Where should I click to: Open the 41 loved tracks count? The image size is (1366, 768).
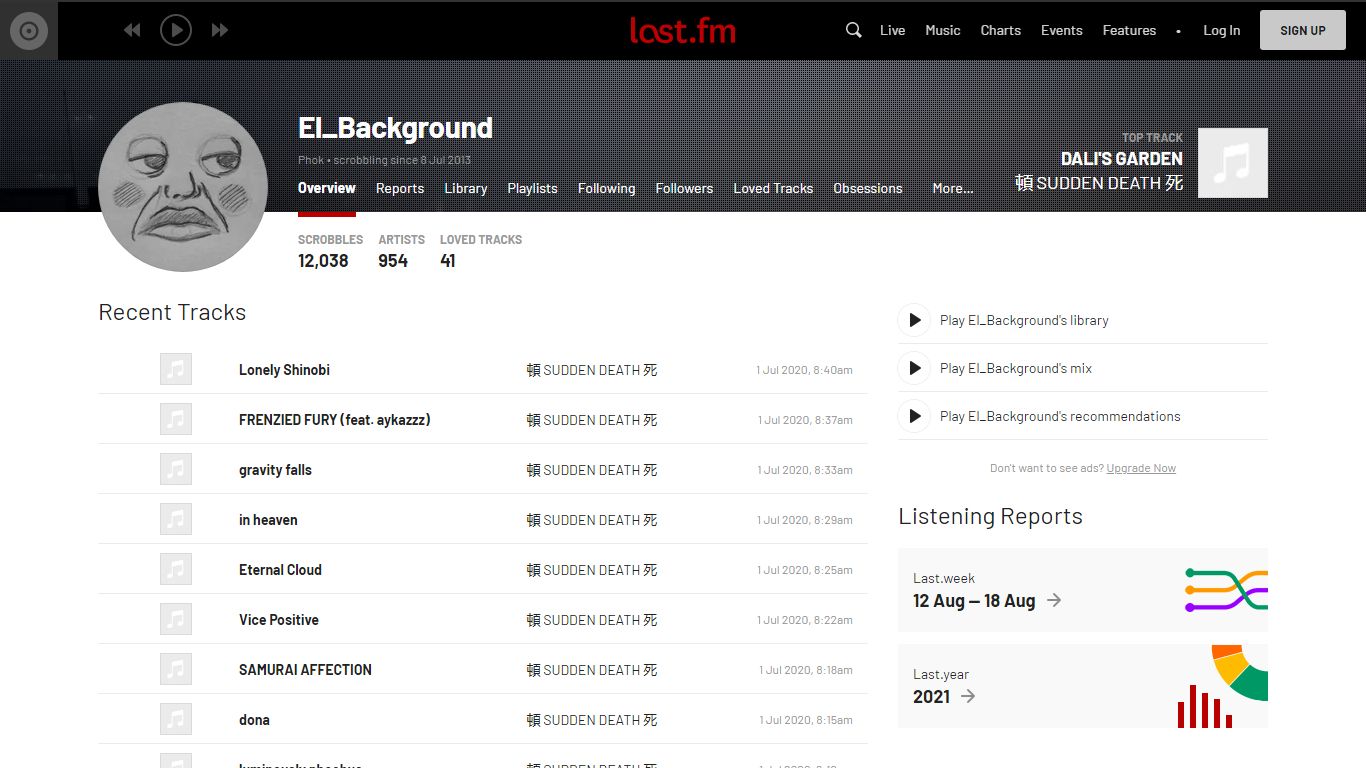pos(448,261)
